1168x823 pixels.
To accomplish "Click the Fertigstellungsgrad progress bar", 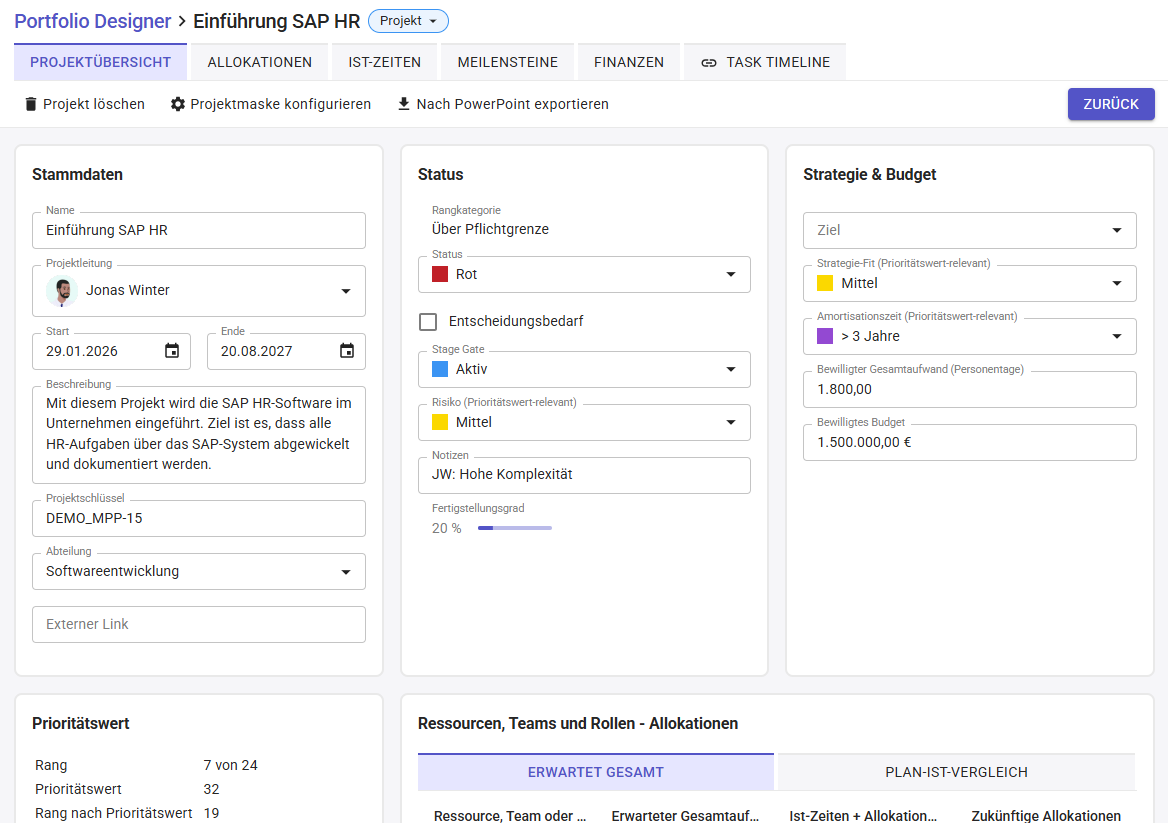I will [x=515, y=528].
